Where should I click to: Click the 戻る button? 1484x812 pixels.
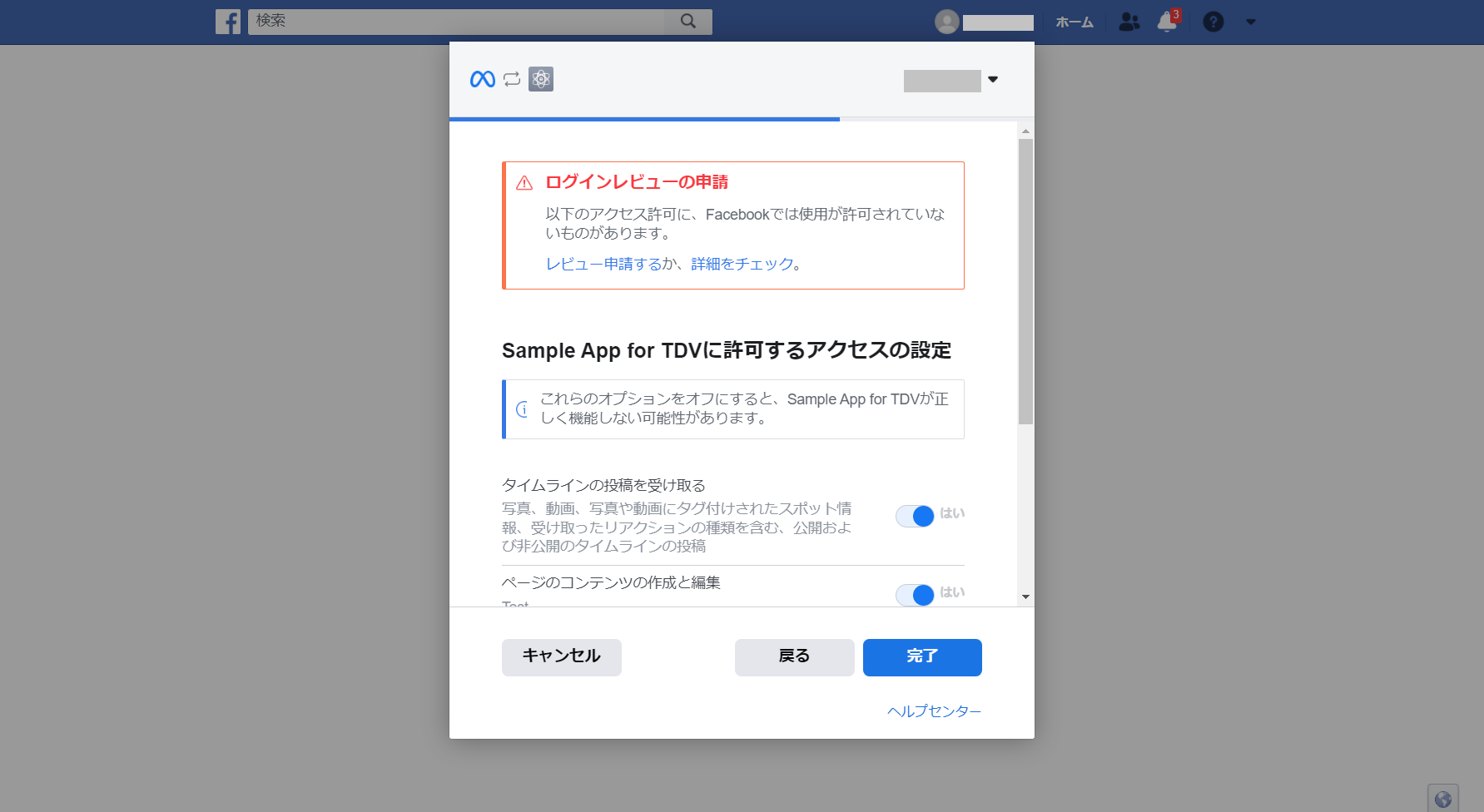click(795, 657)
